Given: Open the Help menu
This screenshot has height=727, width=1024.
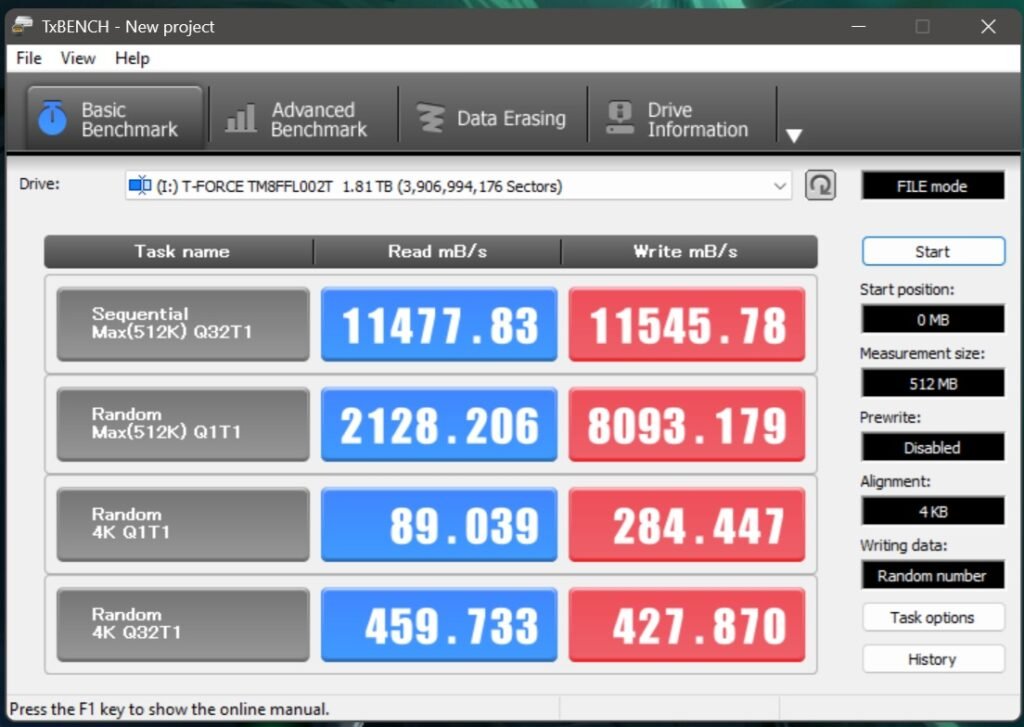Looking at the screenshot, I should coord(132,58).
